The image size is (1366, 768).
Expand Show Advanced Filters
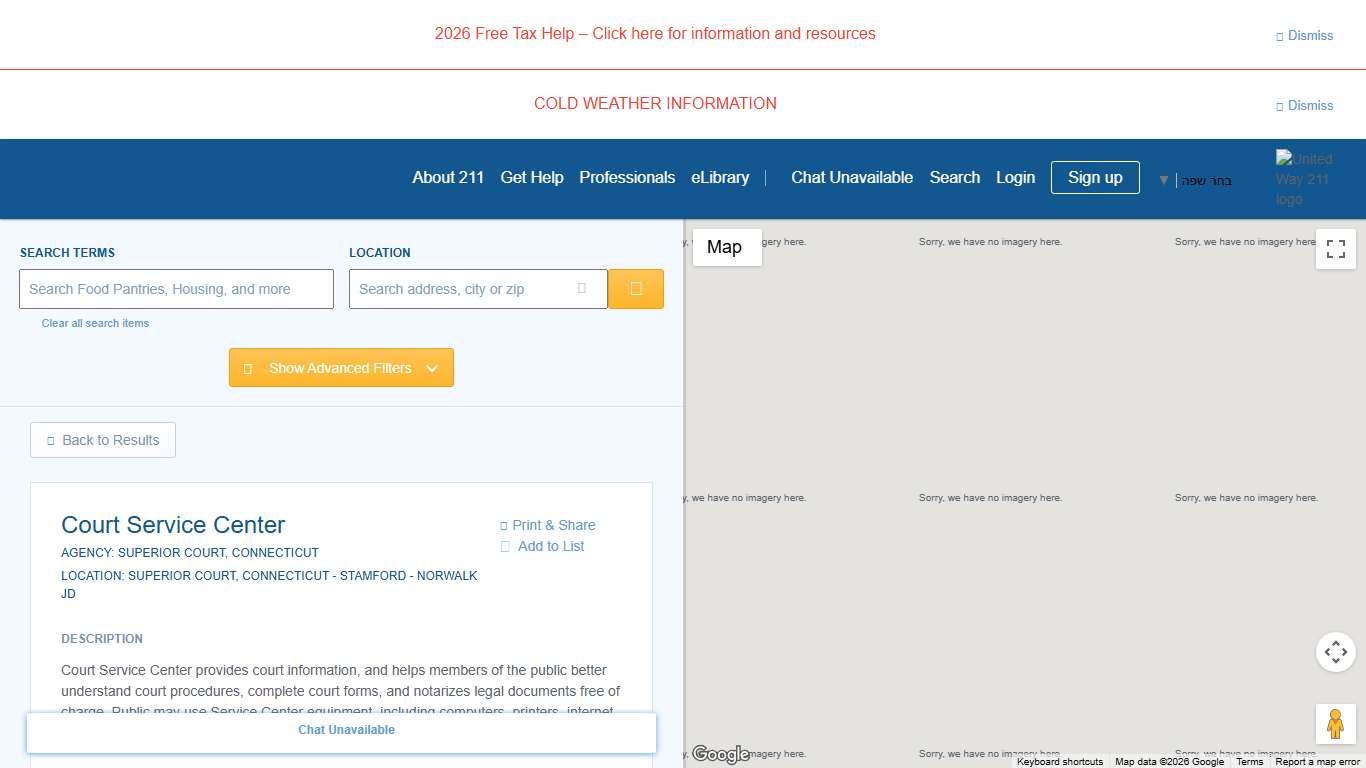pos(341,368)
